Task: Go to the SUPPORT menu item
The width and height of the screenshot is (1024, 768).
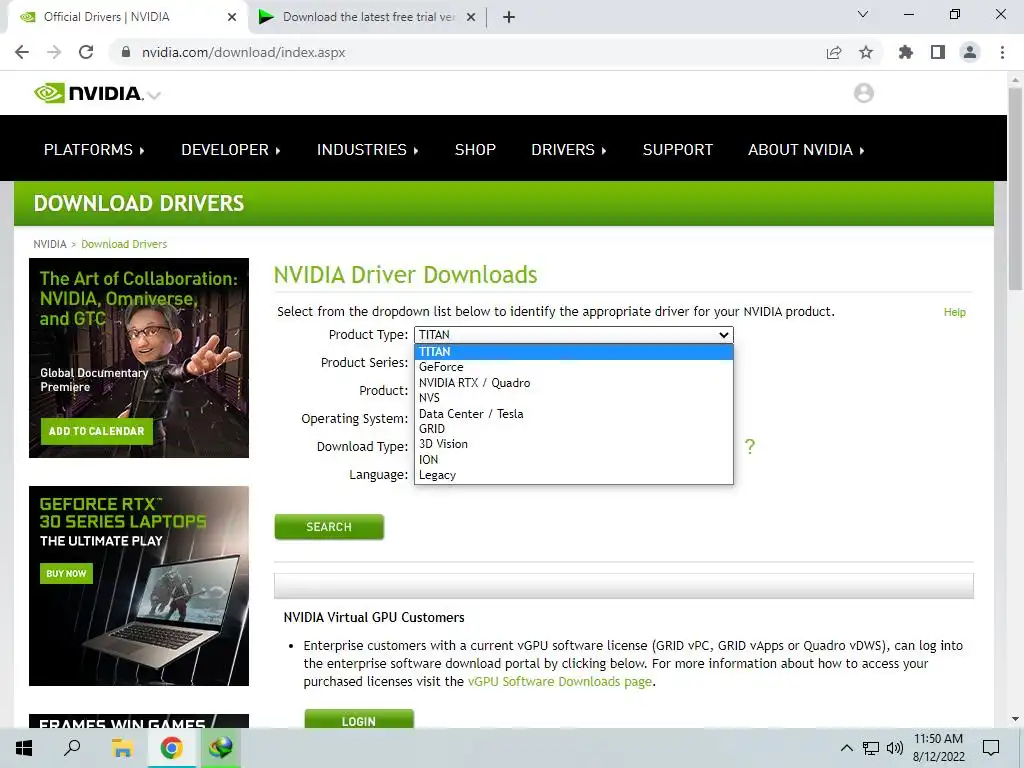Action: point(678,150)
